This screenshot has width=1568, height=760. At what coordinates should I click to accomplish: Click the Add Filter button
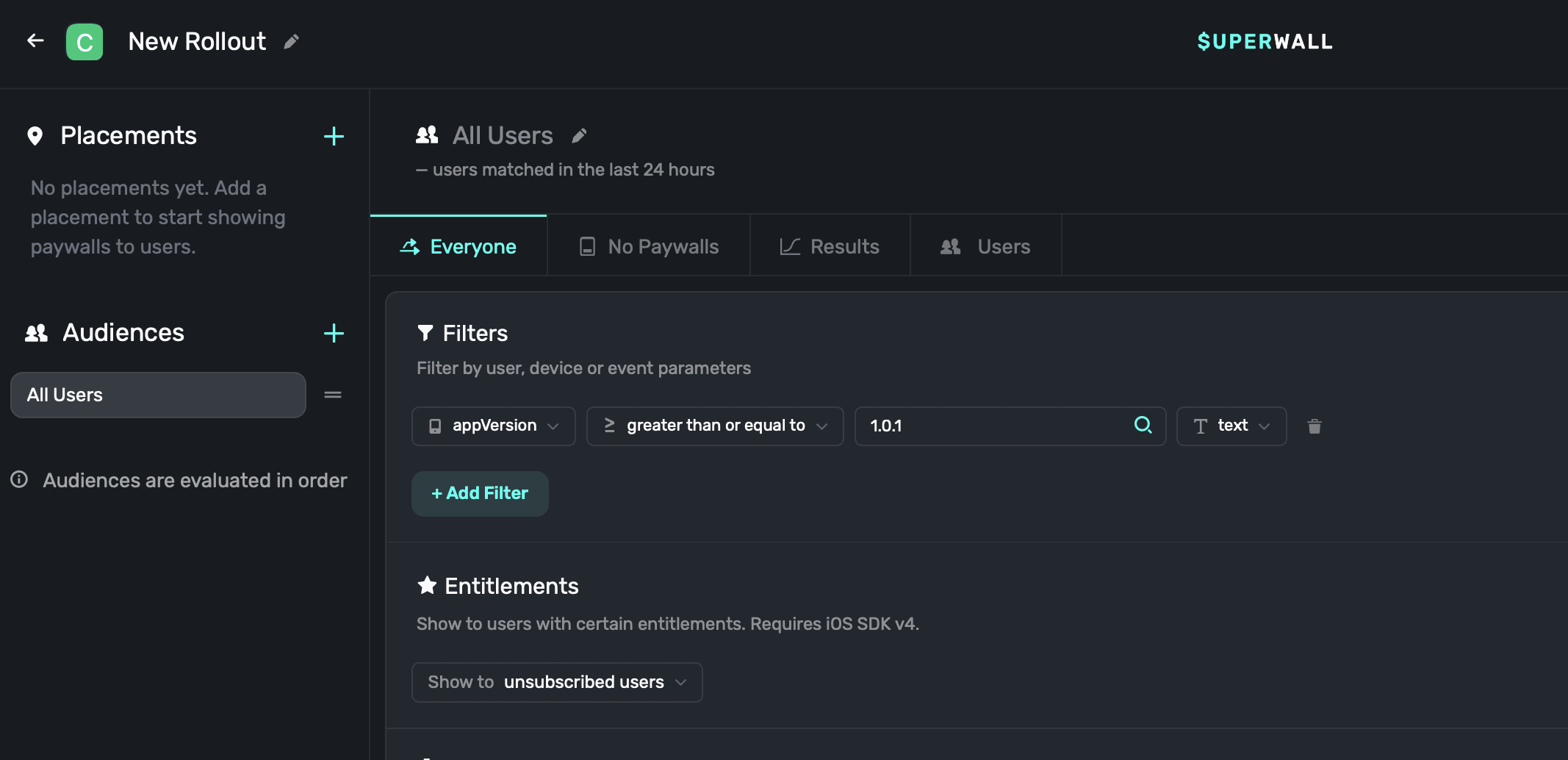pos(480,494)
